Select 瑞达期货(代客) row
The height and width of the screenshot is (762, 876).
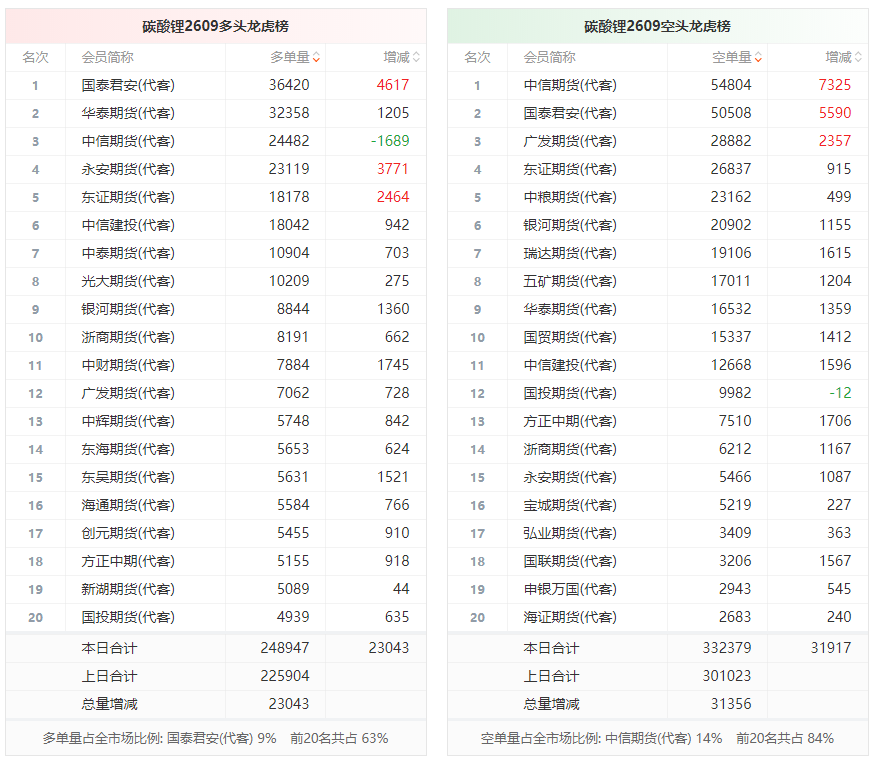point(658,253)
